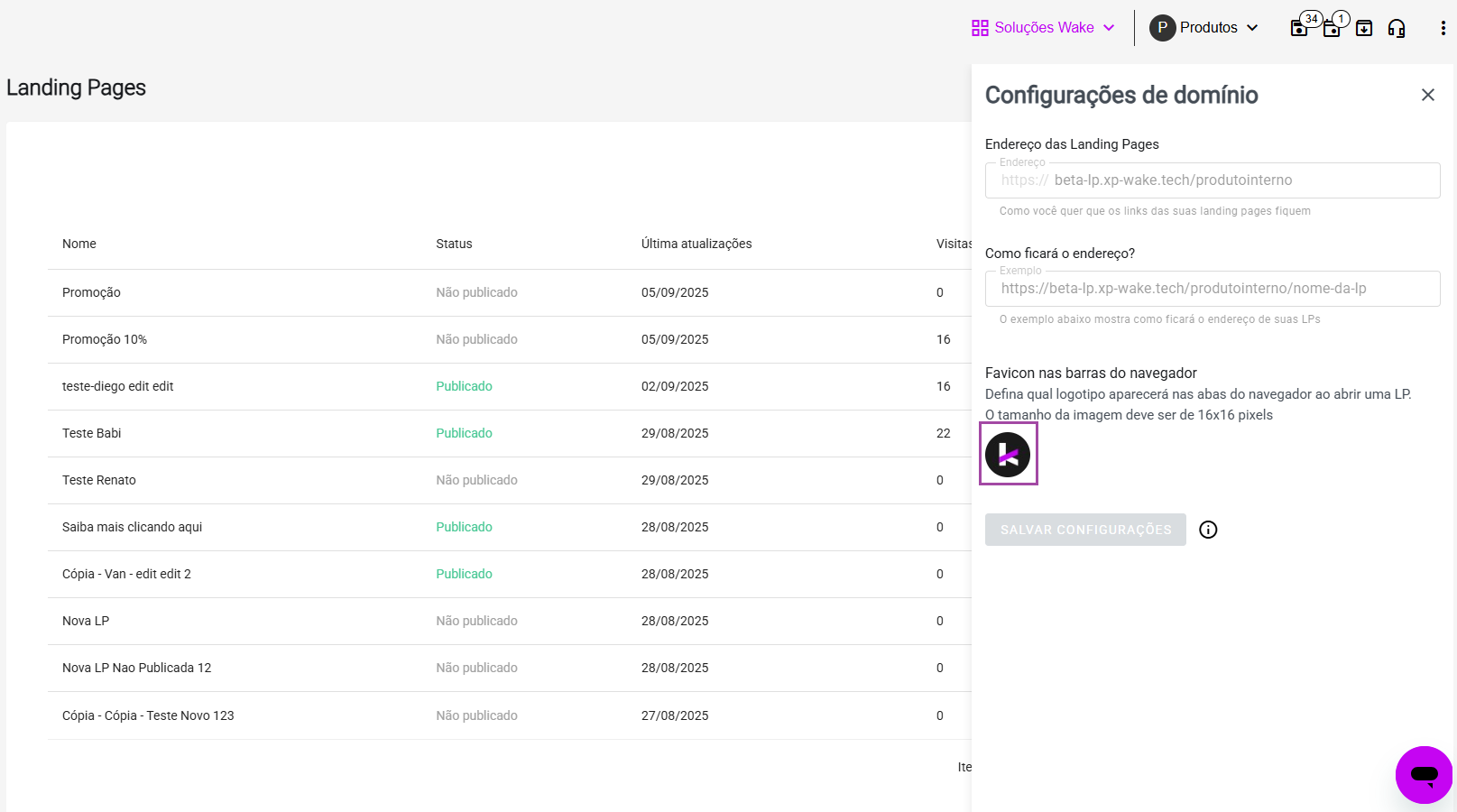This screenshot has height=812, width=1457.
Task: Click the icon with badge 1
Action: coord(1332,28)
